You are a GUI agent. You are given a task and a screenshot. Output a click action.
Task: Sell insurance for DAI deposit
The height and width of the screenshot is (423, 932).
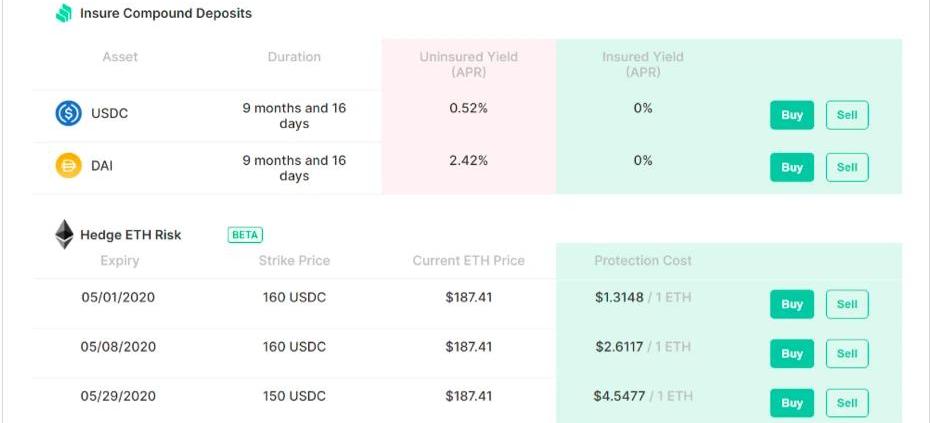847,168
